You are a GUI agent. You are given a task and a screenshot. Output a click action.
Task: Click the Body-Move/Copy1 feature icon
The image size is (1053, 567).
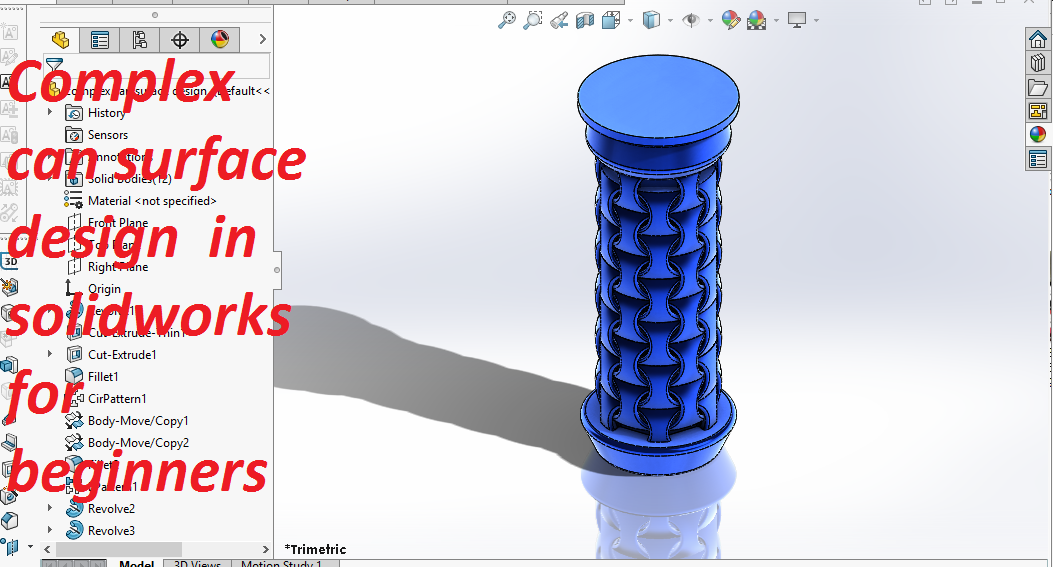(x=74, y=421)
